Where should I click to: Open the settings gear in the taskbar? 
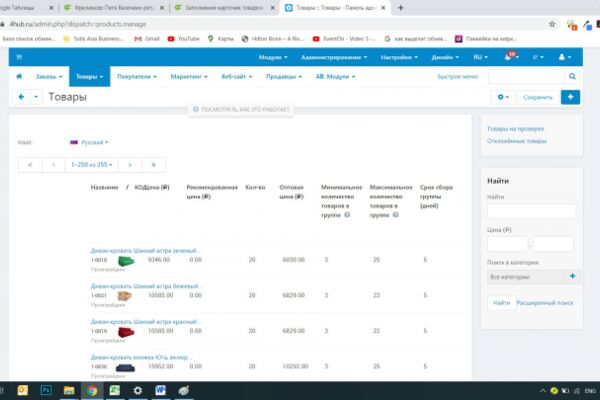tap(138, 390)
